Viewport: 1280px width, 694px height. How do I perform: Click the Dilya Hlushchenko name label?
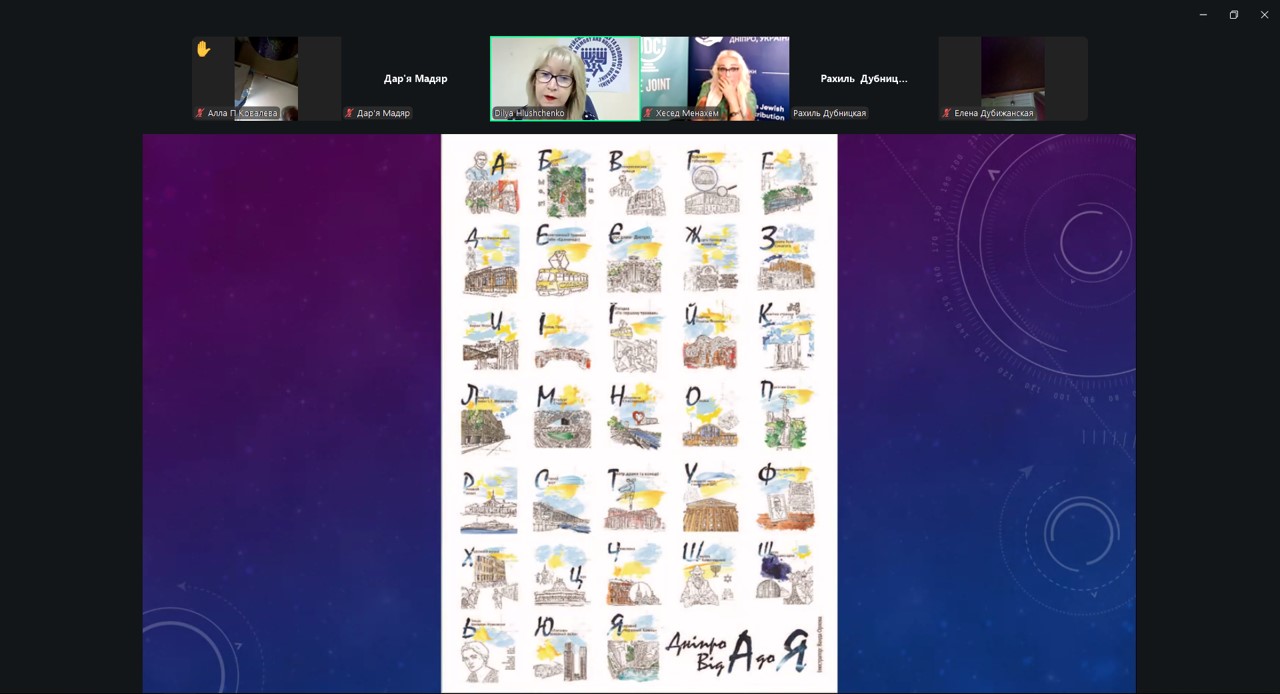(529, 113)
